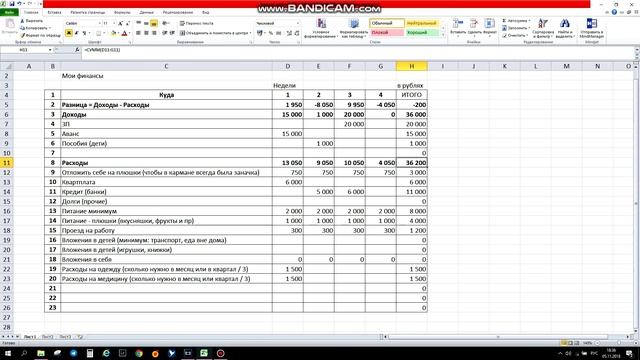Screen dimensions: 640x360
Task: Switch to the Review ribbon tab
Action: click(x=178, y=13)
